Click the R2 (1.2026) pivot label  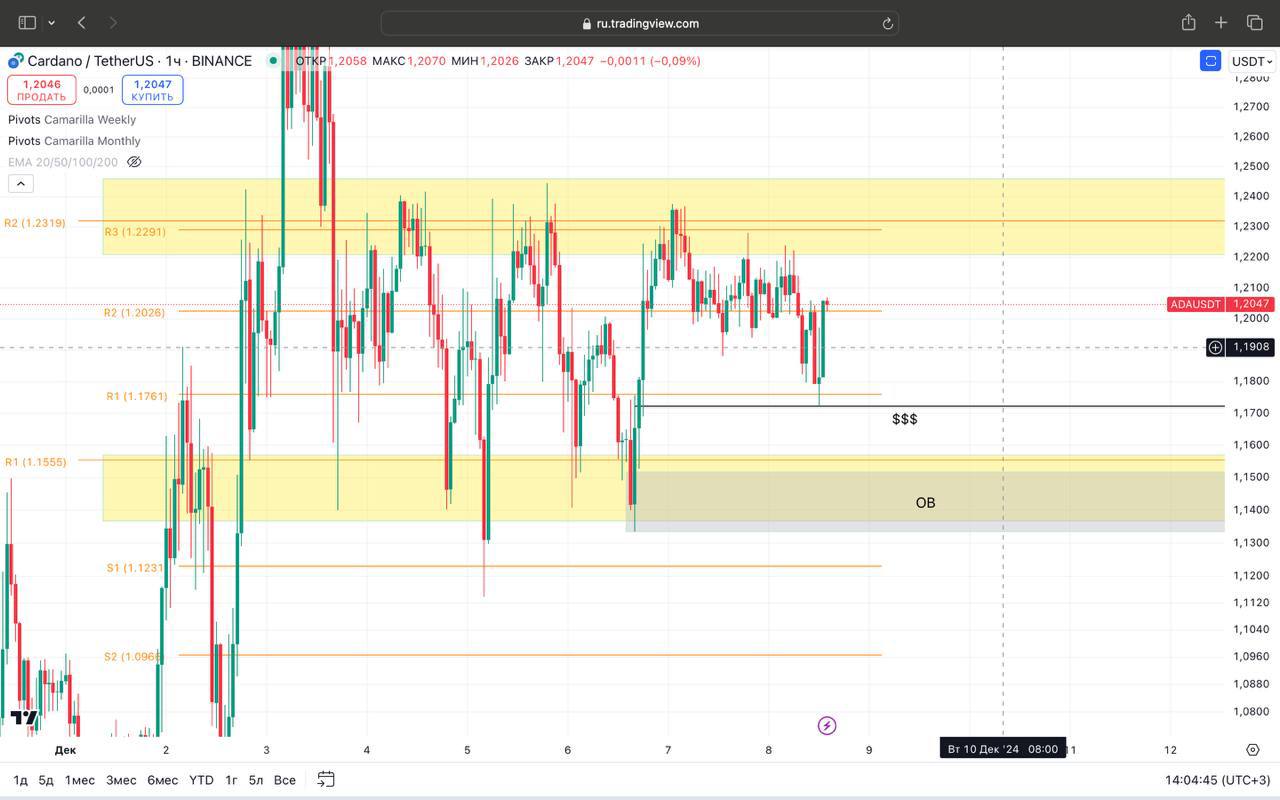pyautogui.click(x=135, y=313)
